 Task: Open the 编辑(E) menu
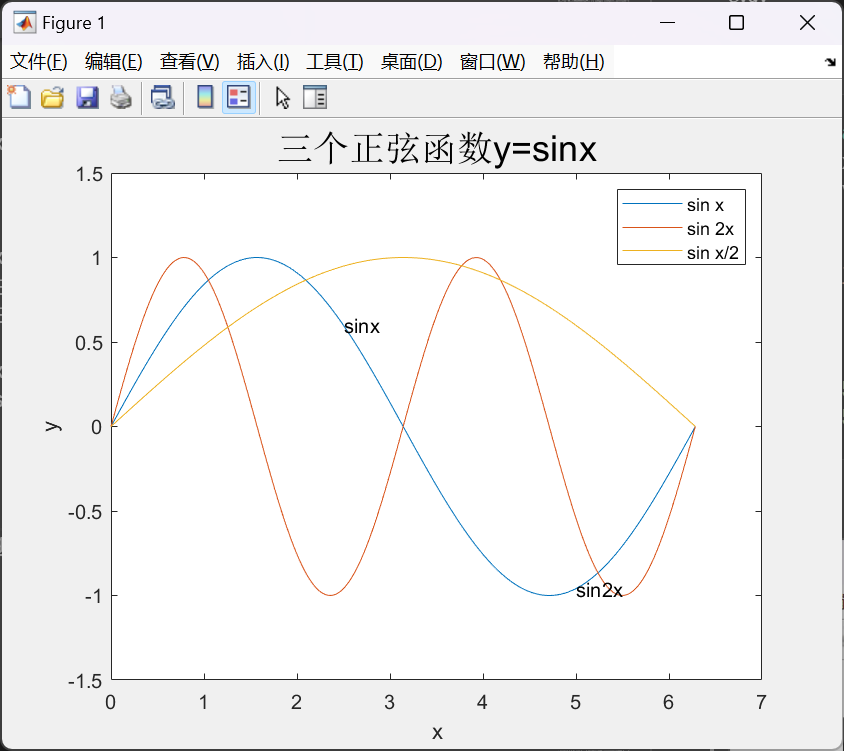click(x=113, y=62)
